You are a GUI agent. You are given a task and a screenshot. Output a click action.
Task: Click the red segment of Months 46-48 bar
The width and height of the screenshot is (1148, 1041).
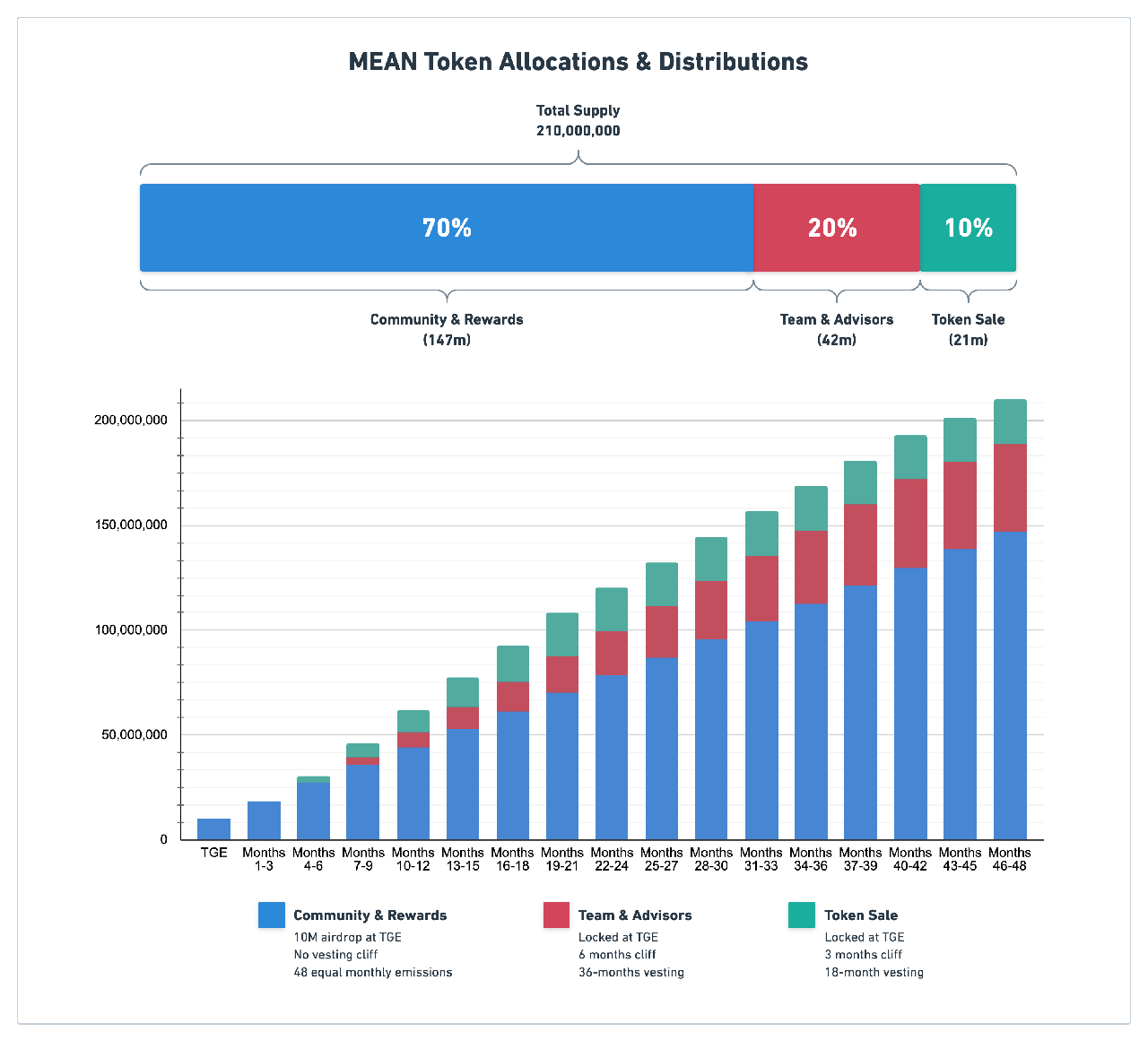tap(1010, 488)
